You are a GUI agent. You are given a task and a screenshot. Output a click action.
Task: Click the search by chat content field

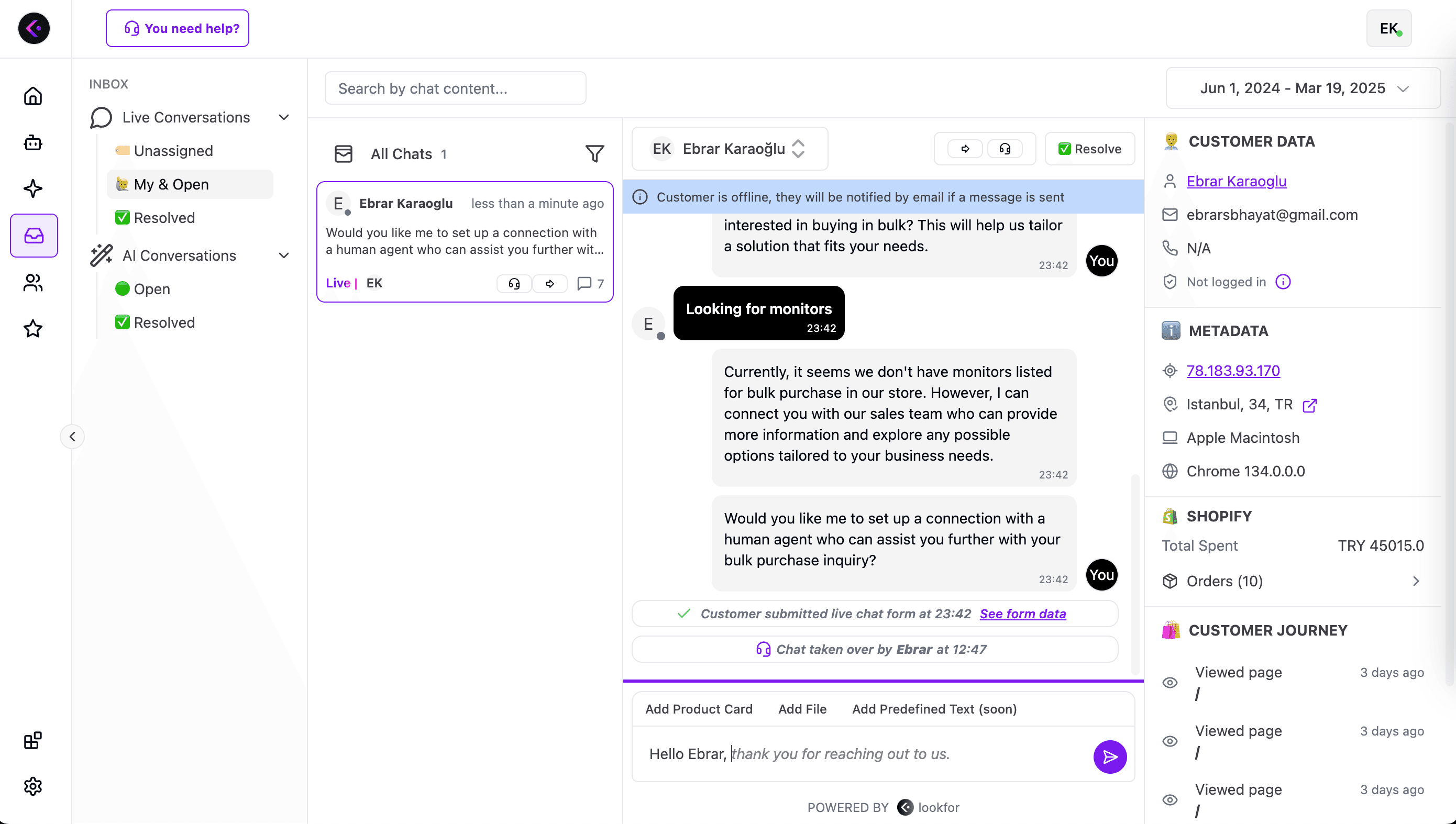tap(456, 88)
